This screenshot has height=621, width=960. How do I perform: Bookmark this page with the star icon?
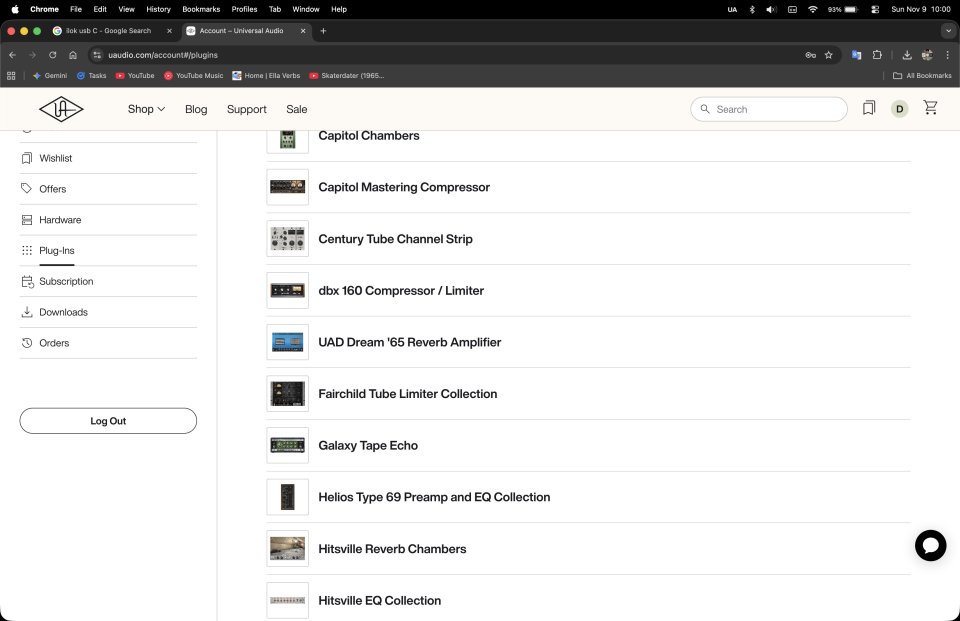(828, 55)
